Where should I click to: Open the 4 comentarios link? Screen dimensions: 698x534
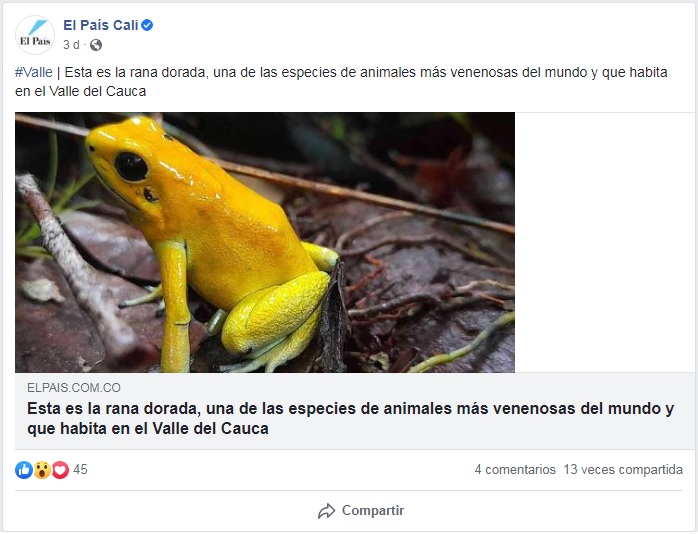(x=515, y=469)
